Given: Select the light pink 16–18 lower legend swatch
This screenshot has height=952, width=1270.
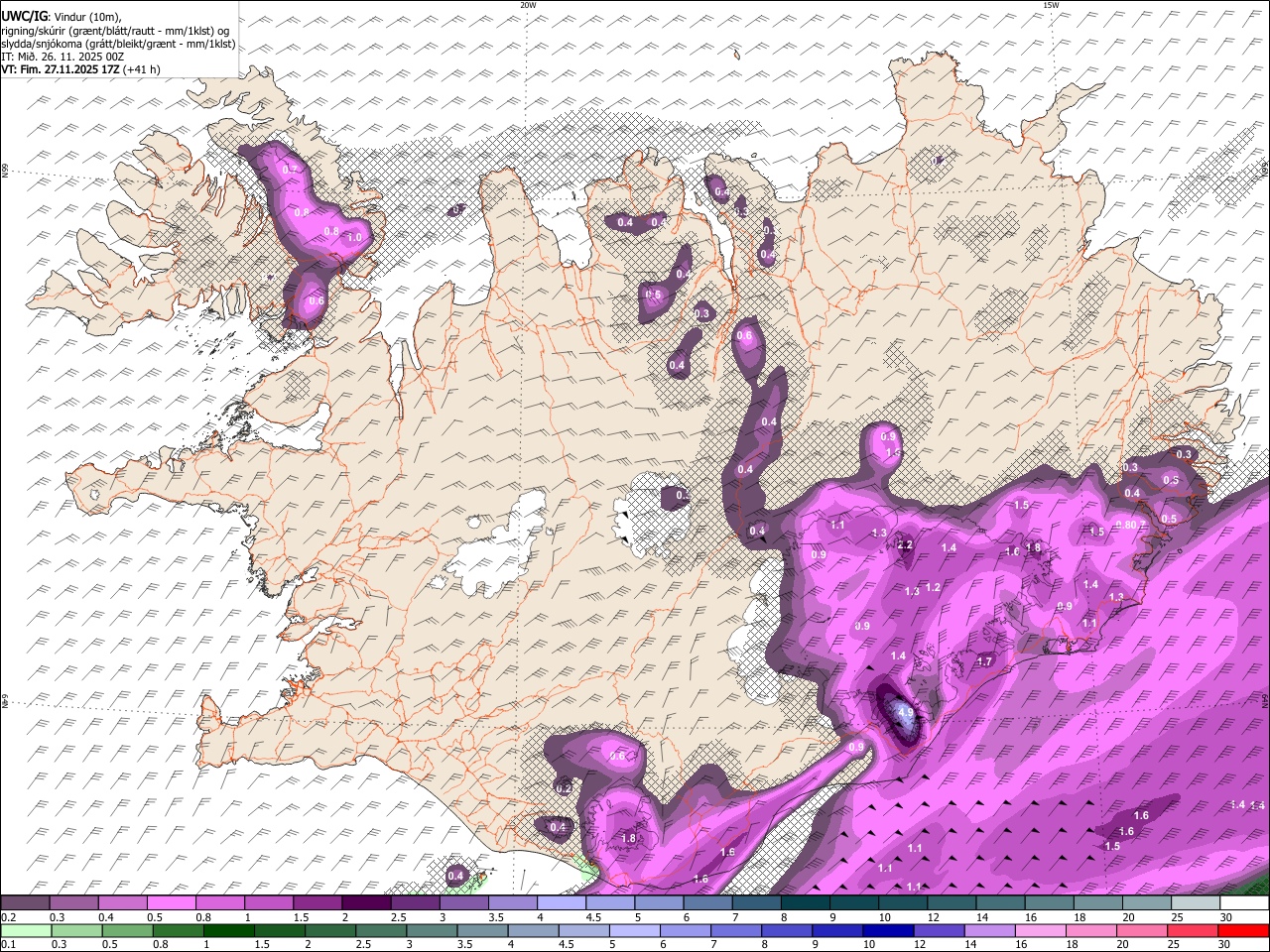Looking at the screenshot, I should coord(1042,931).
